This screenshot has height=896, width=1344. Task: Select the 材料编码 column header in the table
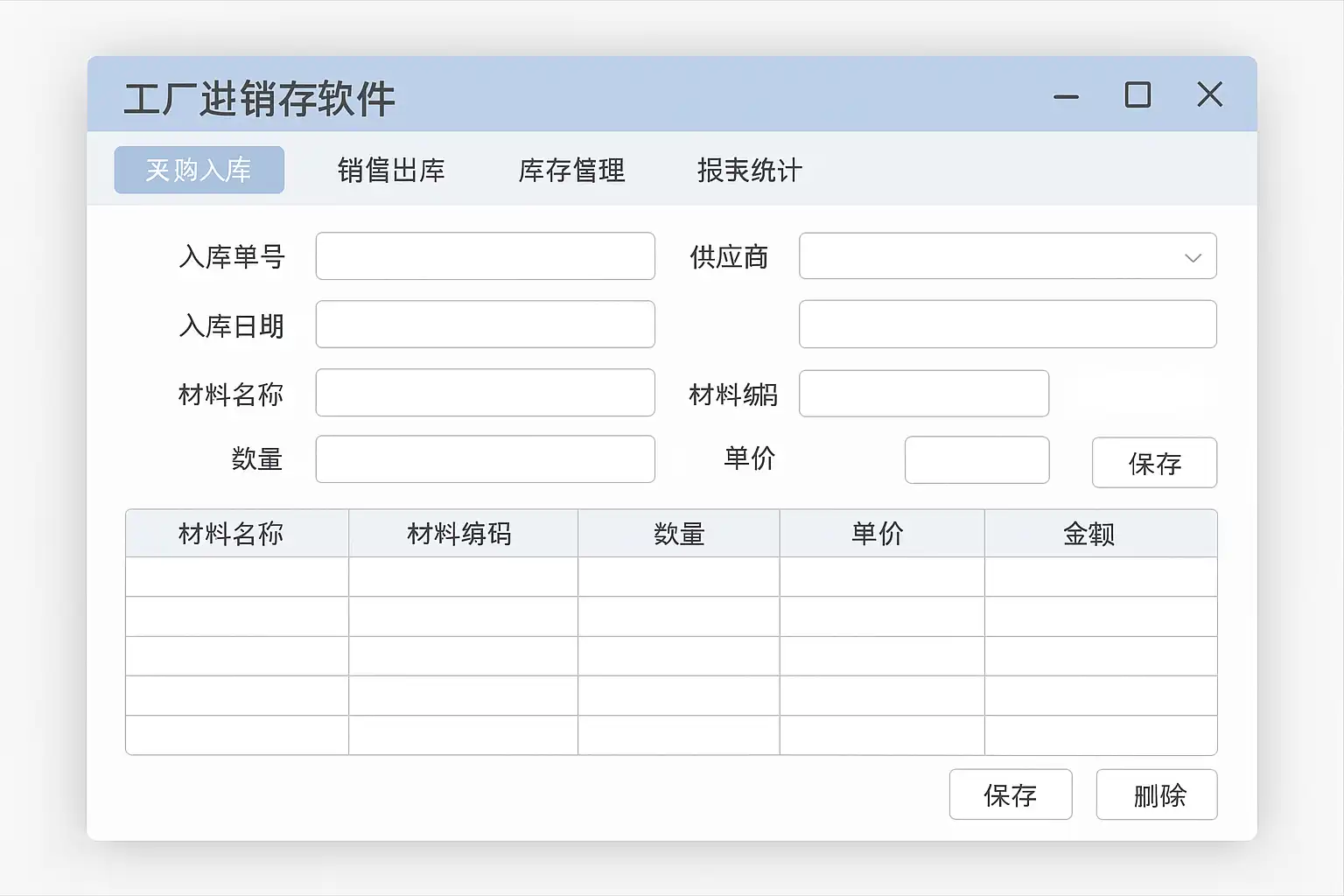click(x=463, y=533)
